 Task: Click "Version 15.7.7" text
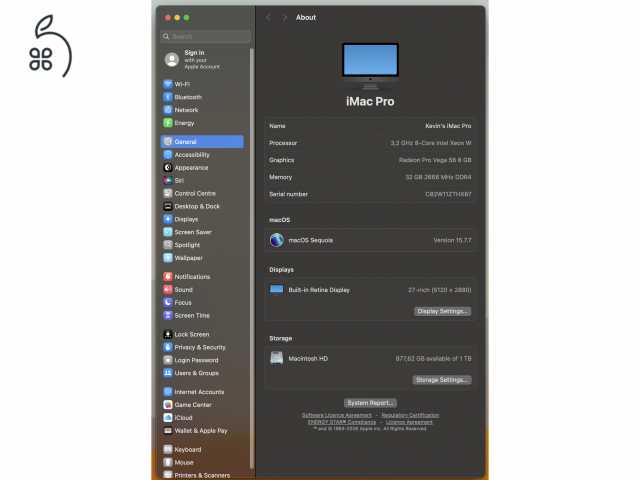pos(452,240)
